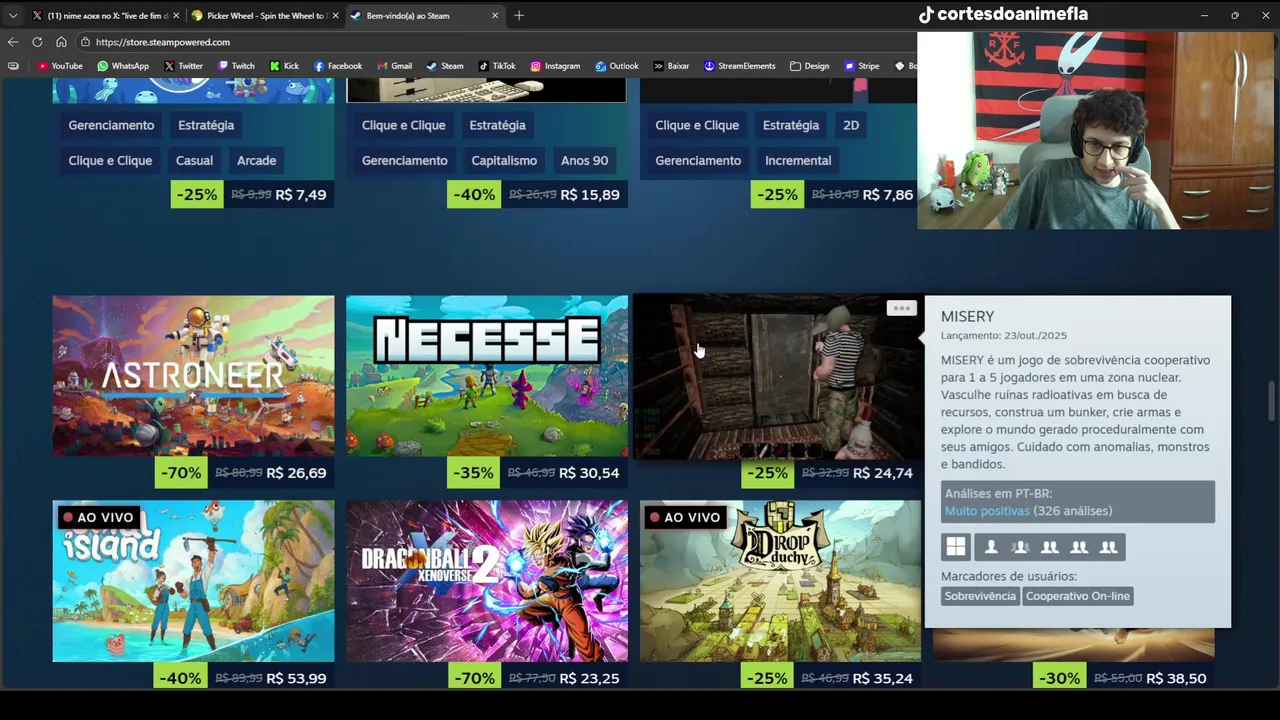Click the R$ 30,54 Necesse price
1280x720 pixels.
(x=589, y=473)
